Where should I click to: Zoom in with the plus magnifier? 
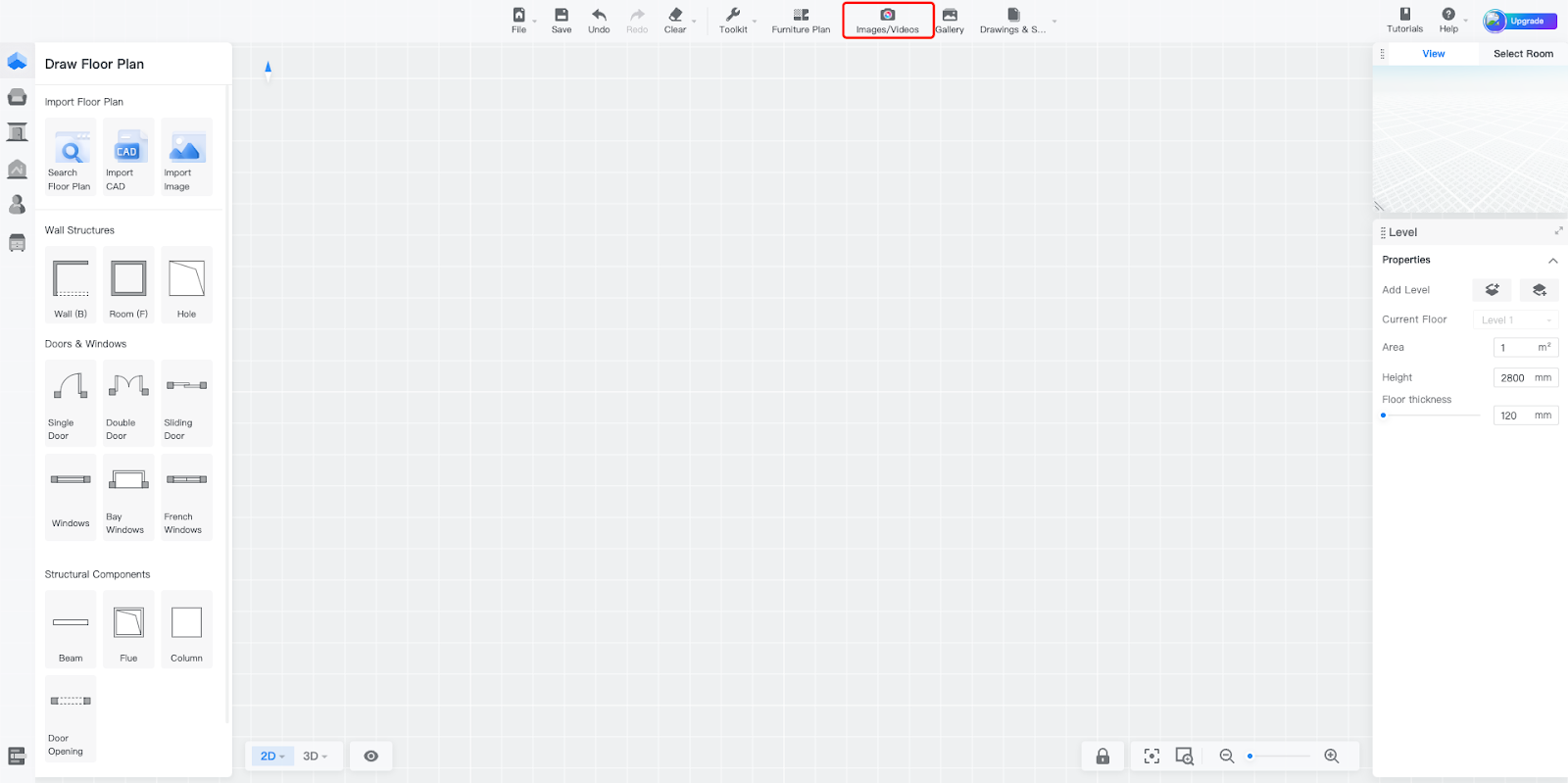pos(1331,756)
